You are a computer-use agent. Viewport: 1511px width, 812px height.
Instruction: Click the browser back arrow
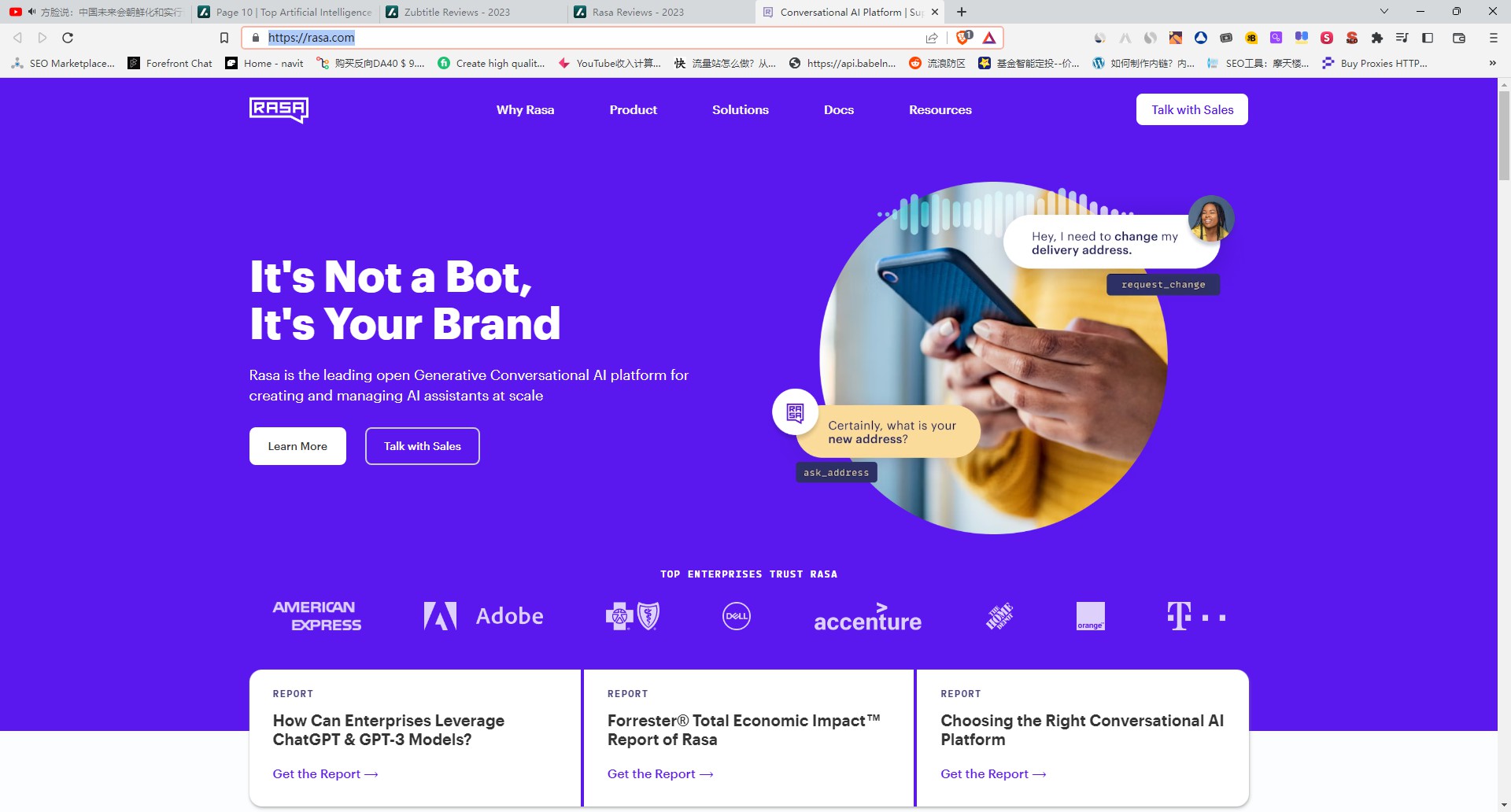coord(17,38)
